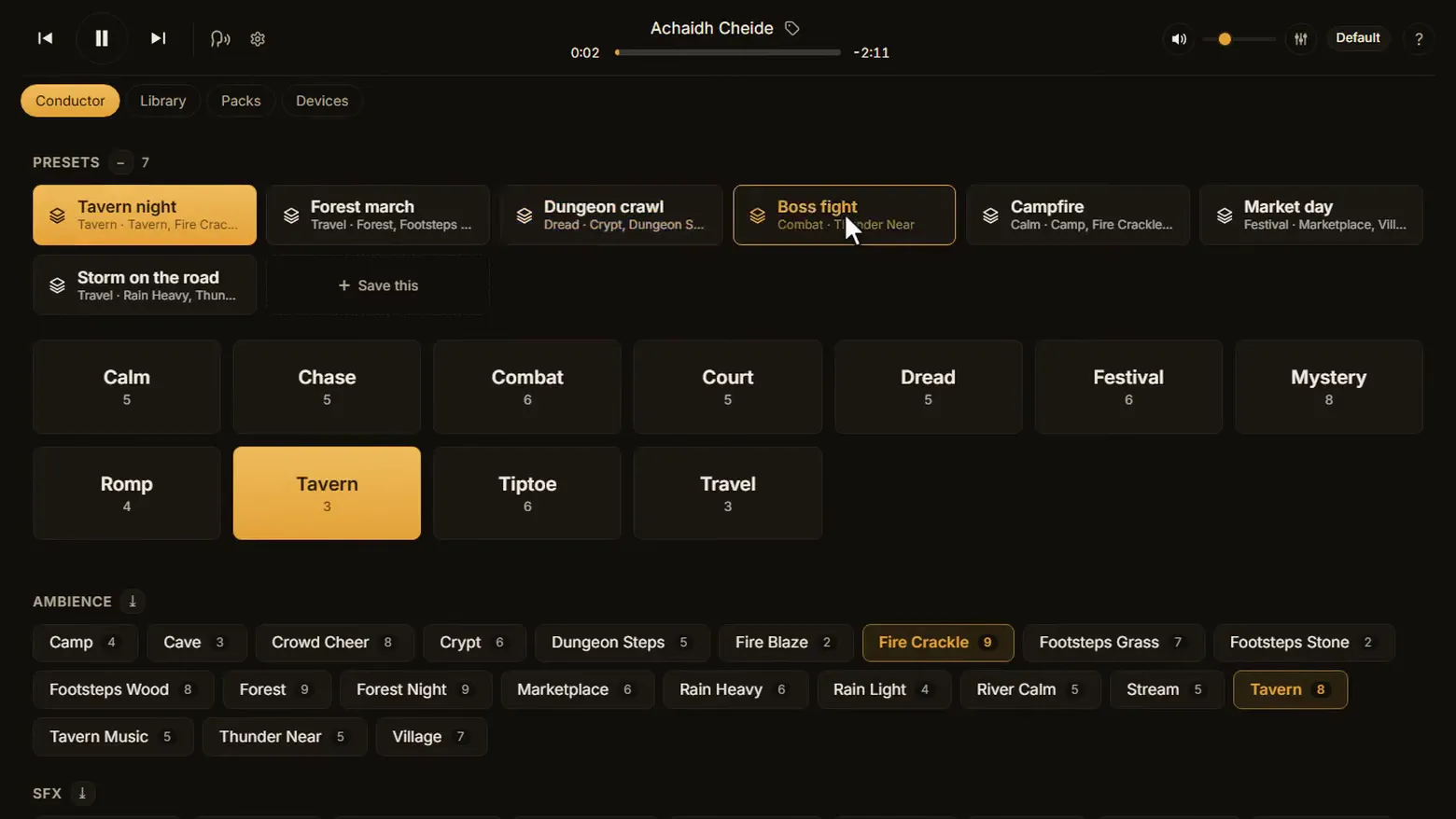Load the Boss fight preset
Viewport: 1456px width, 819px height.
[x=845, y=215]
